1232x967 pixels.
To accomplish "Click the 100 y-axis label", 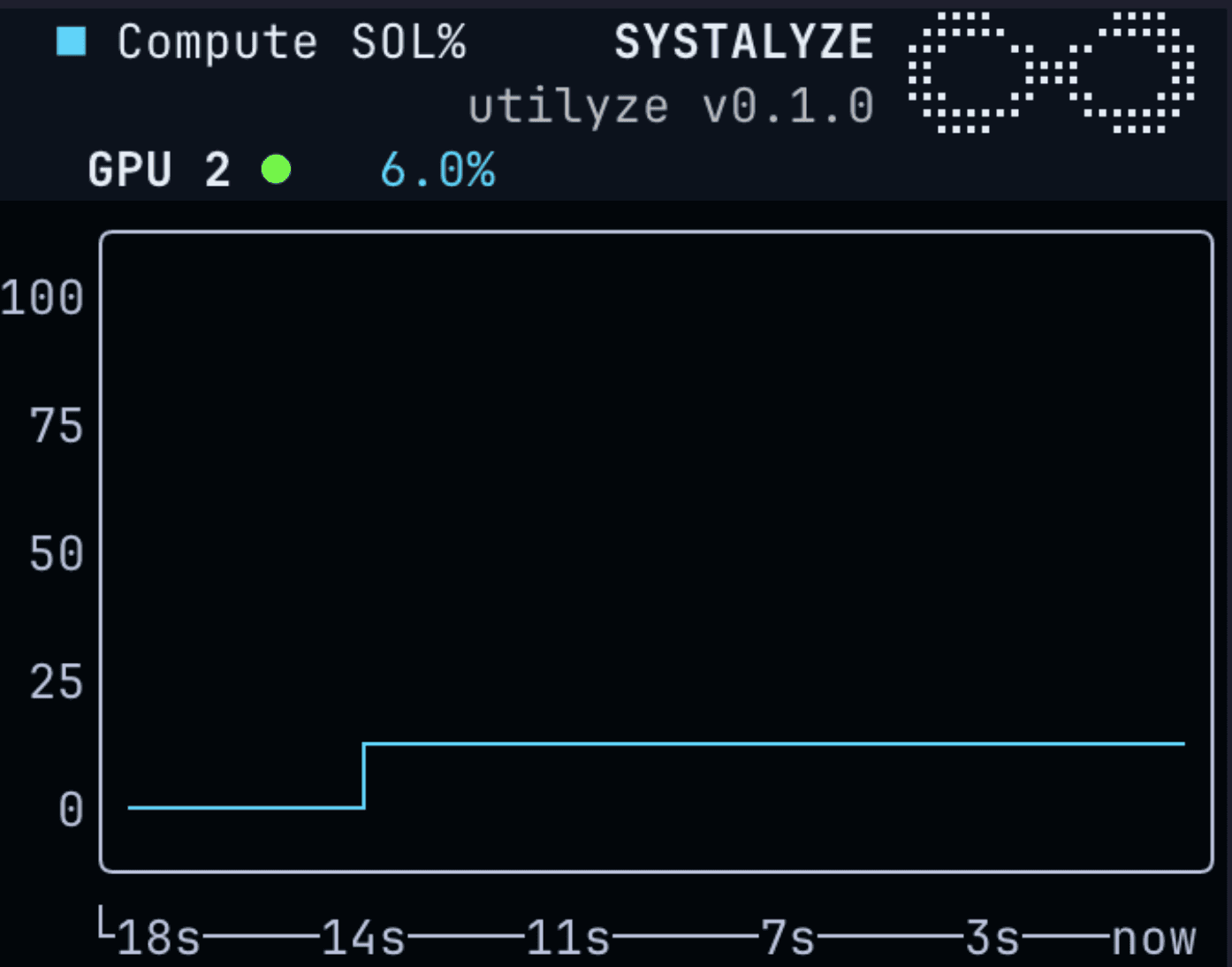I will pos(42,298).
